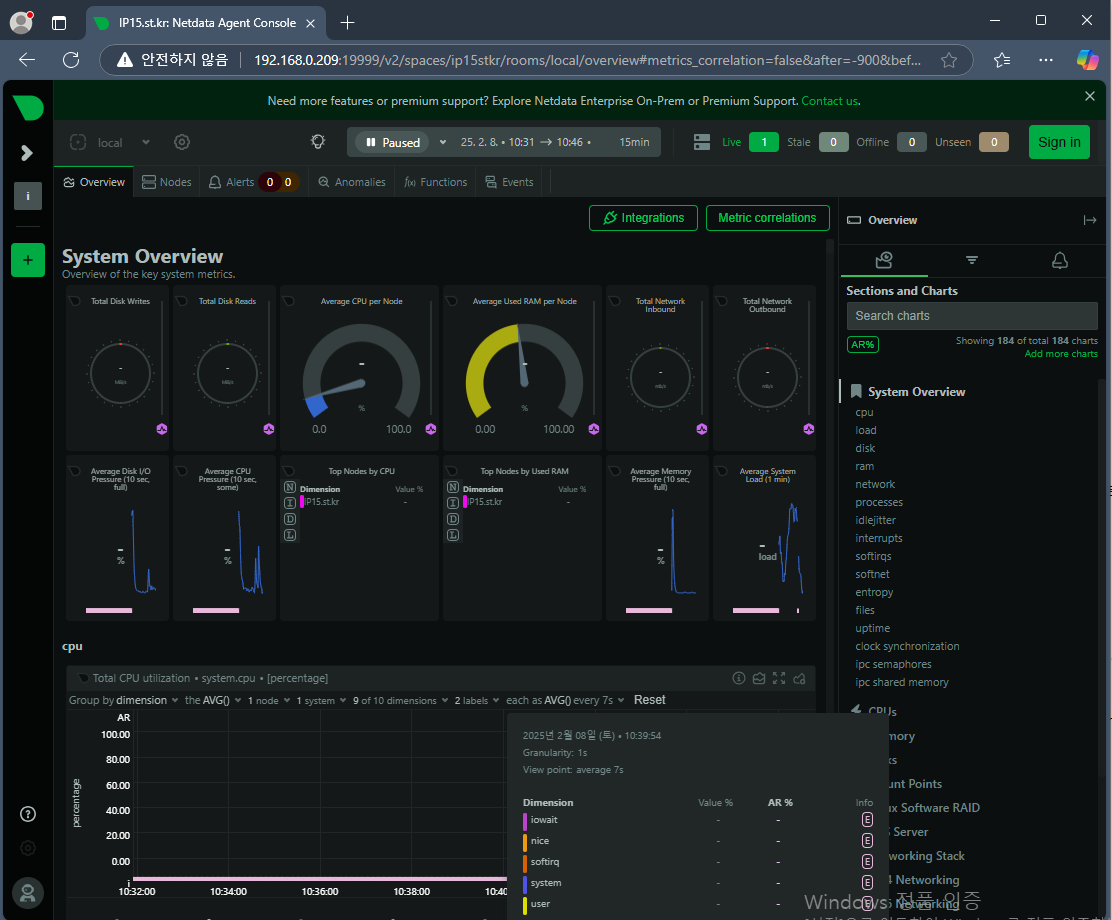1112x920 pixels.
Task: Open the 2 labels dropdown
Action: tap(477, 700)
